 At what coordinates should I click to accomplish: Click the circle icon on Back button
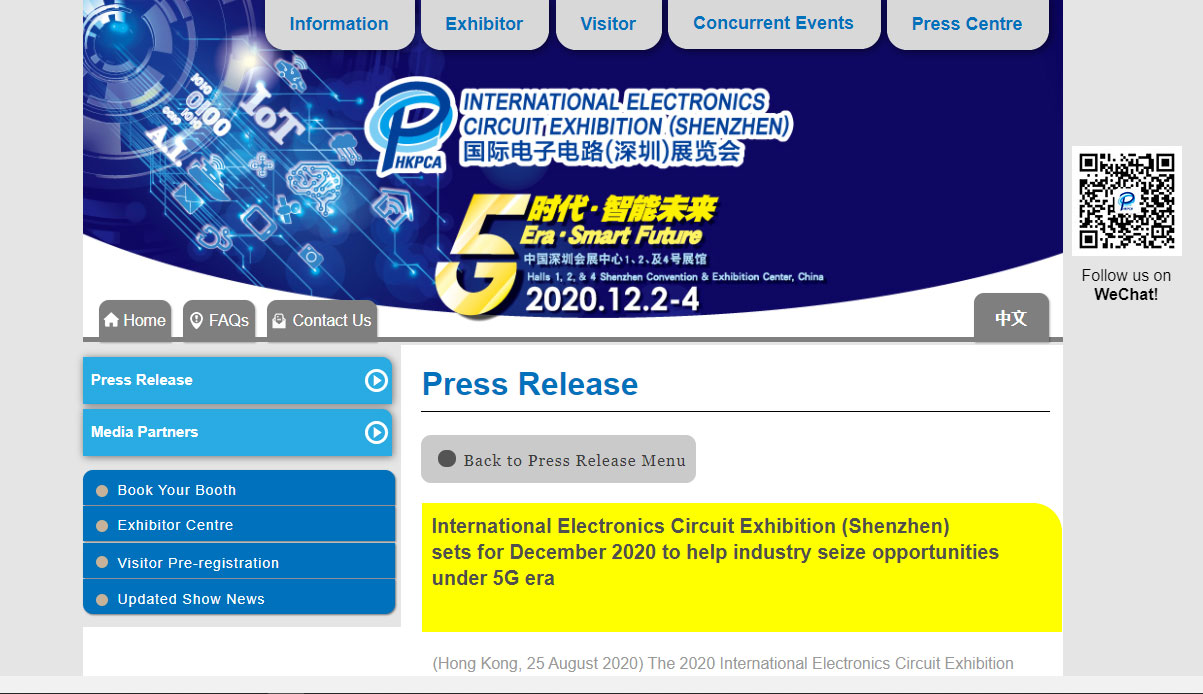point(447,459)
